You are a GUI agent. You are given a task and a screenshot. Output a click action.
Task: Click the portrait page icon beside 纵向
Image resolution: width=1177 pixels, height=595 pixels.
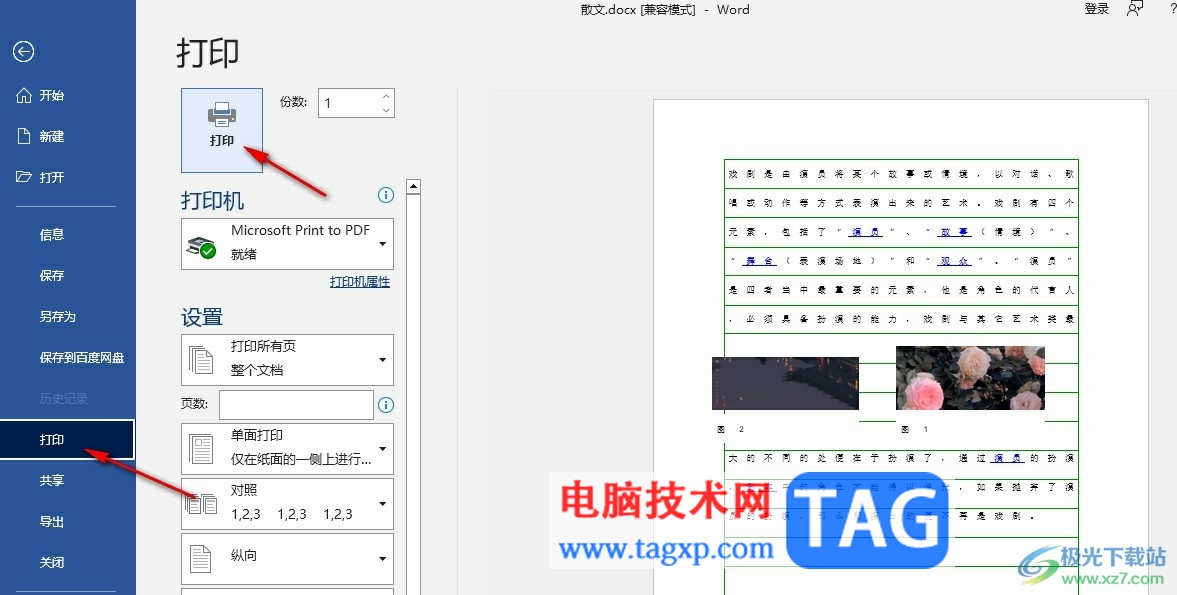tap(200, 559)
